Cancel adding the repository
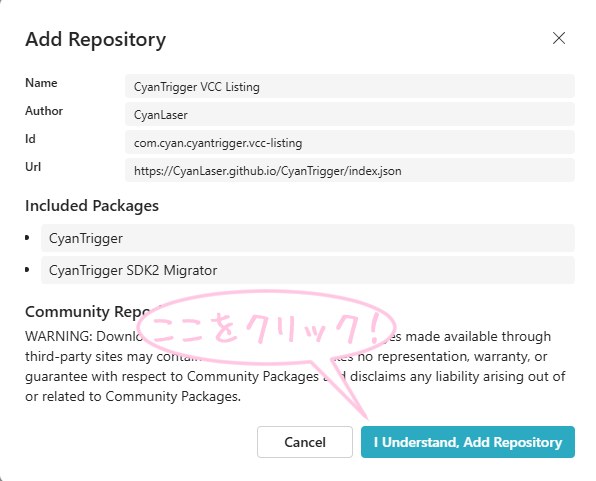Image resolution: width=596 pixels, height=481 pixels. click(305, 442)
